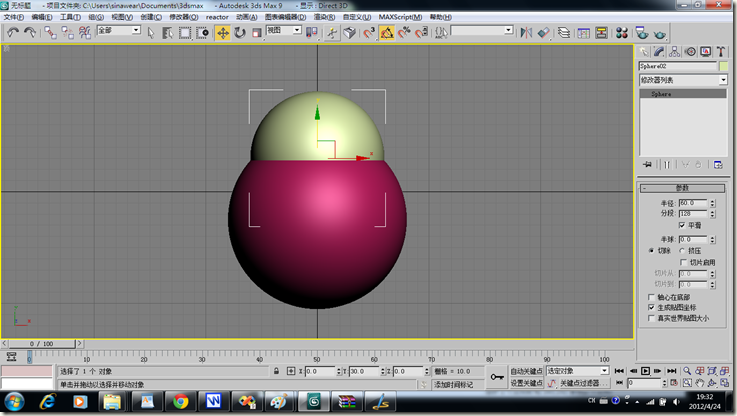
Task: Activate the Select and Move tool
Action: tap(222, 33)
